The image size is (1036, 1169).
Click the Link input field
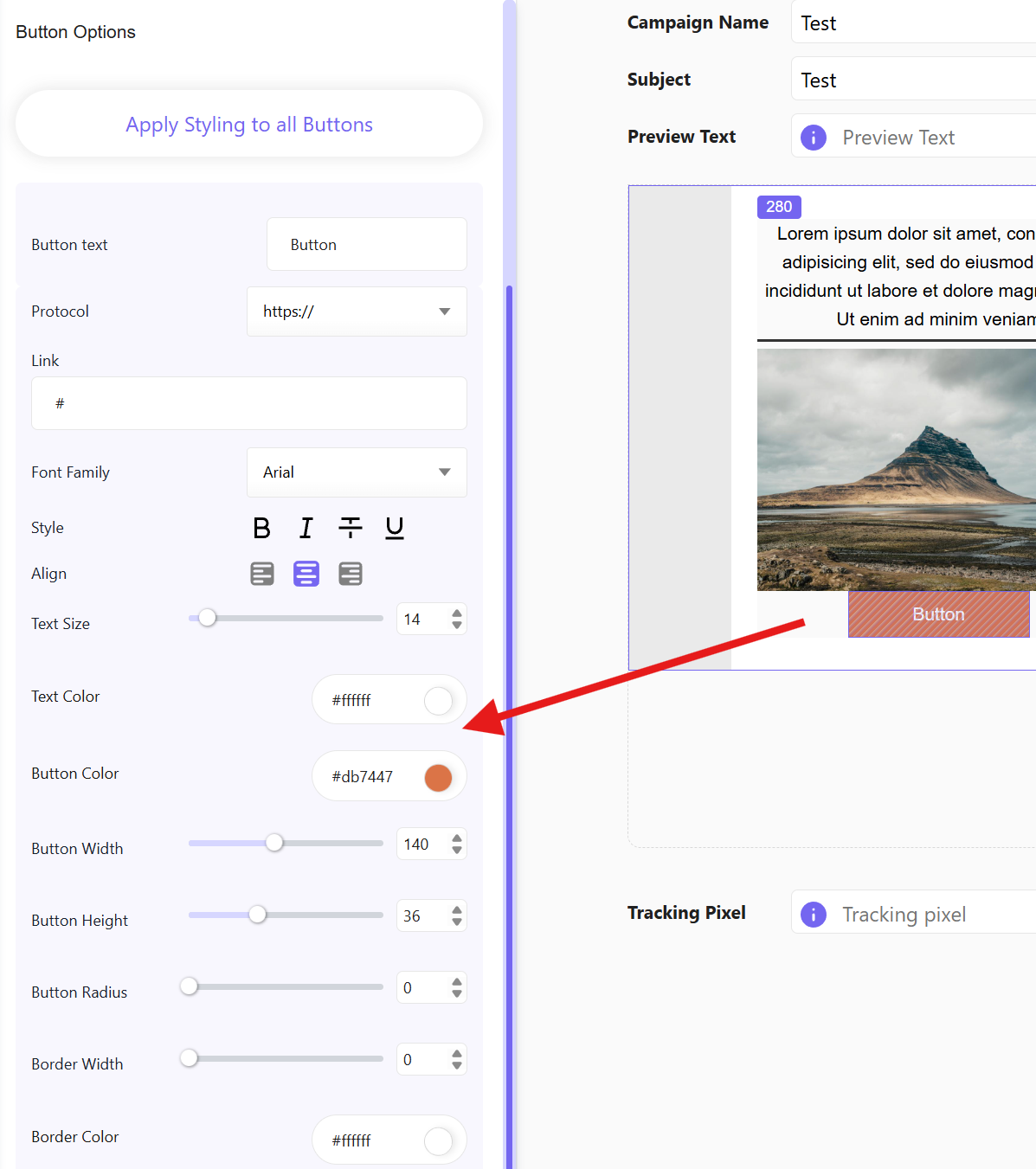point(249,403)
